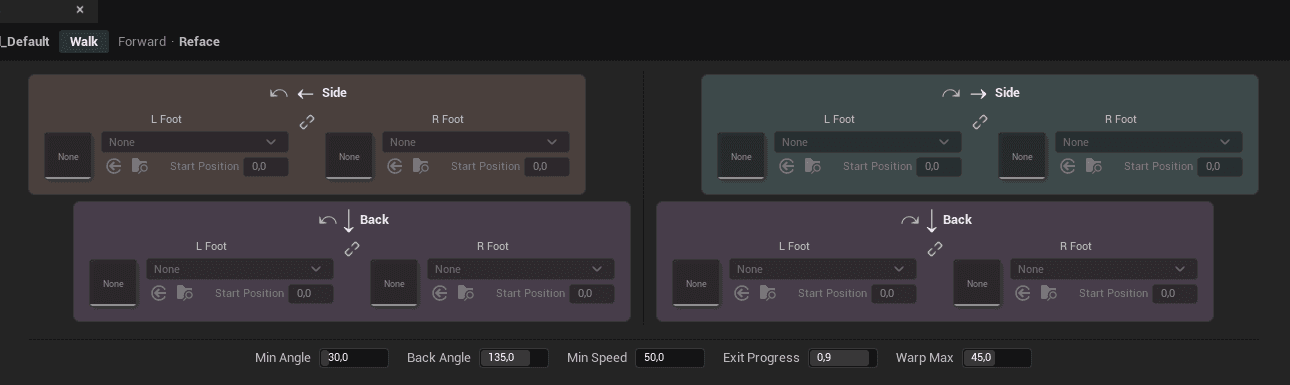Open left Side L Foot asset dropdown
Image resolution: width=1290 pixels, height=385 pixels.
195,142
